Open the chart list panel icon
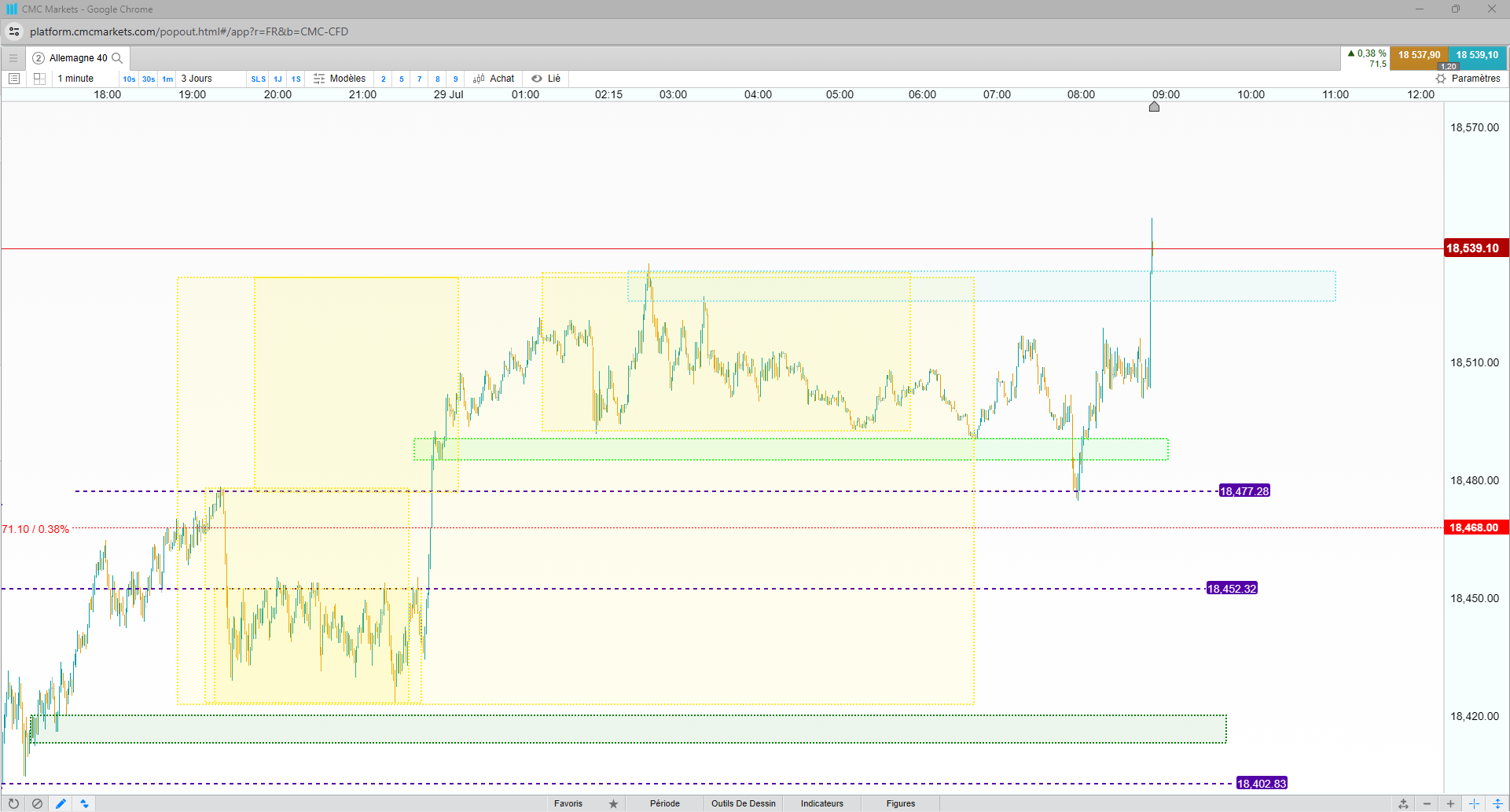 (x=14, y=79)
